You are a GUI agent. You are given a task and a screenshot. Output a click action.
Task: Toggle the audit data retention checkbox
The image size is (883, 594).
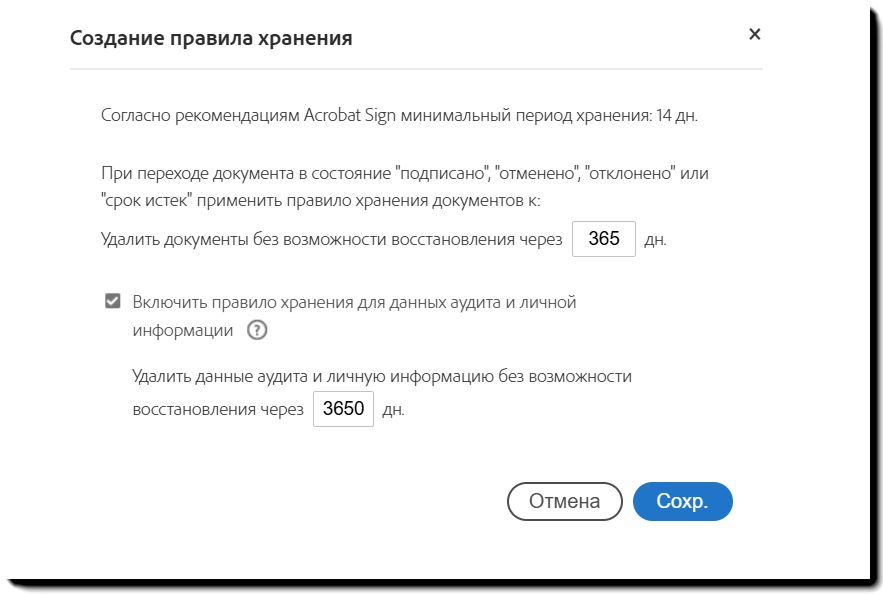pos(113,301)
